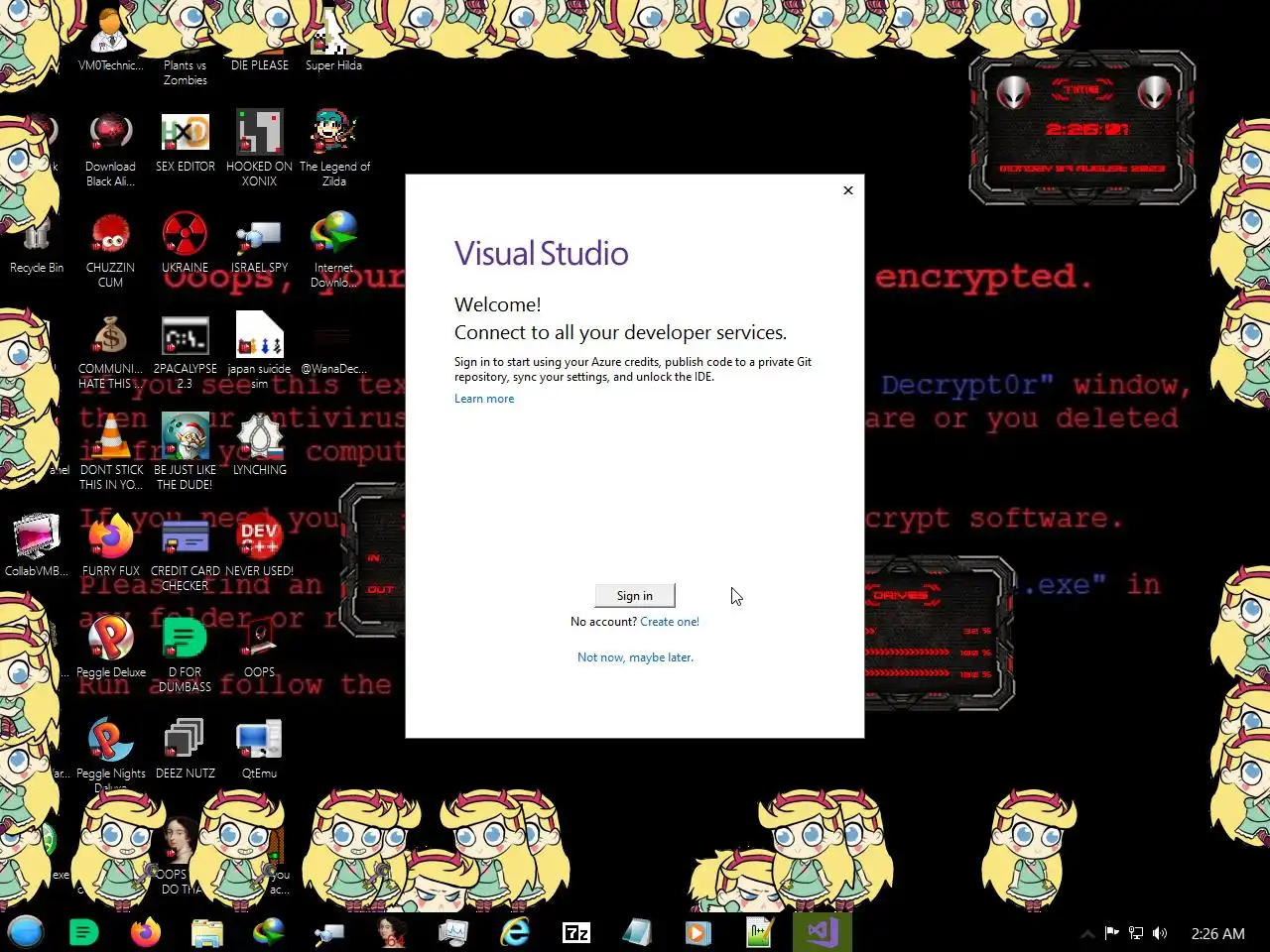
Task: Open File Explorer from the taskbar
Action: click(x=207, y=932)
